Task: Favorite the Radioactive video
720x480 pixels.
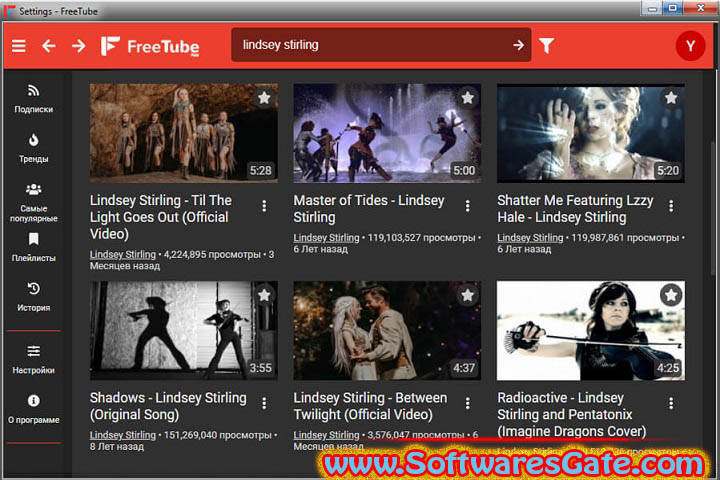Action: pos(671,295)
